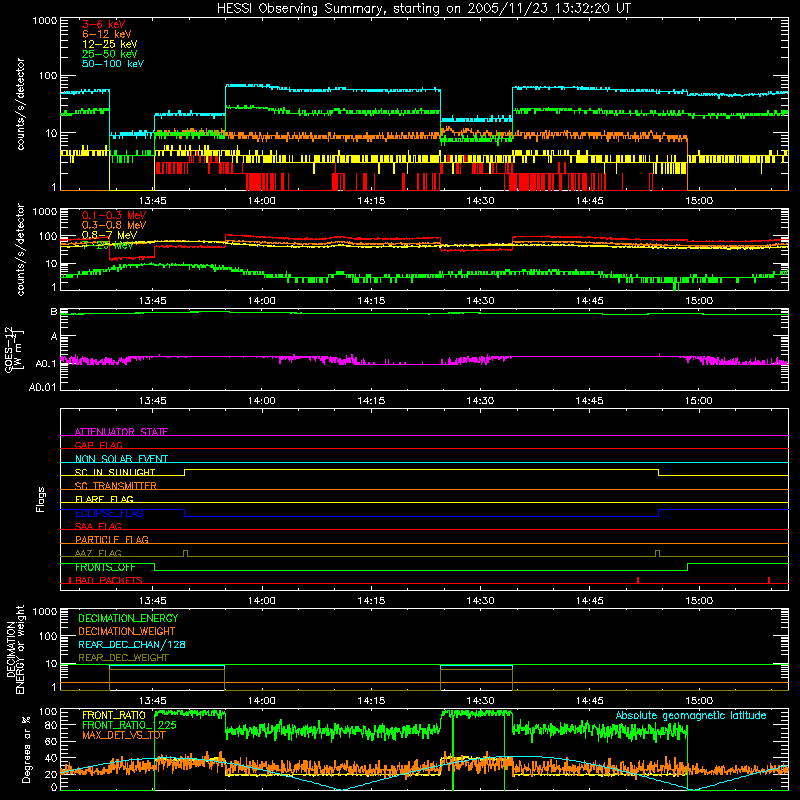Click the NON_SOLAR_EVENT flag label
800x800 pixels.
(121, 459)
